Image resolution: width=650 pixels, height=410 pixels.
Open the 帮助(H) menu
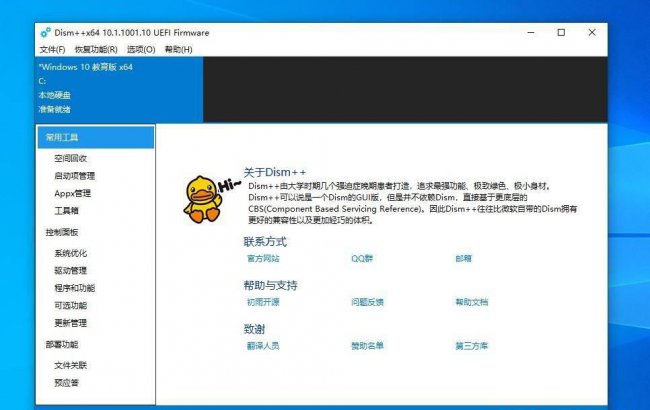coord(178,49)
